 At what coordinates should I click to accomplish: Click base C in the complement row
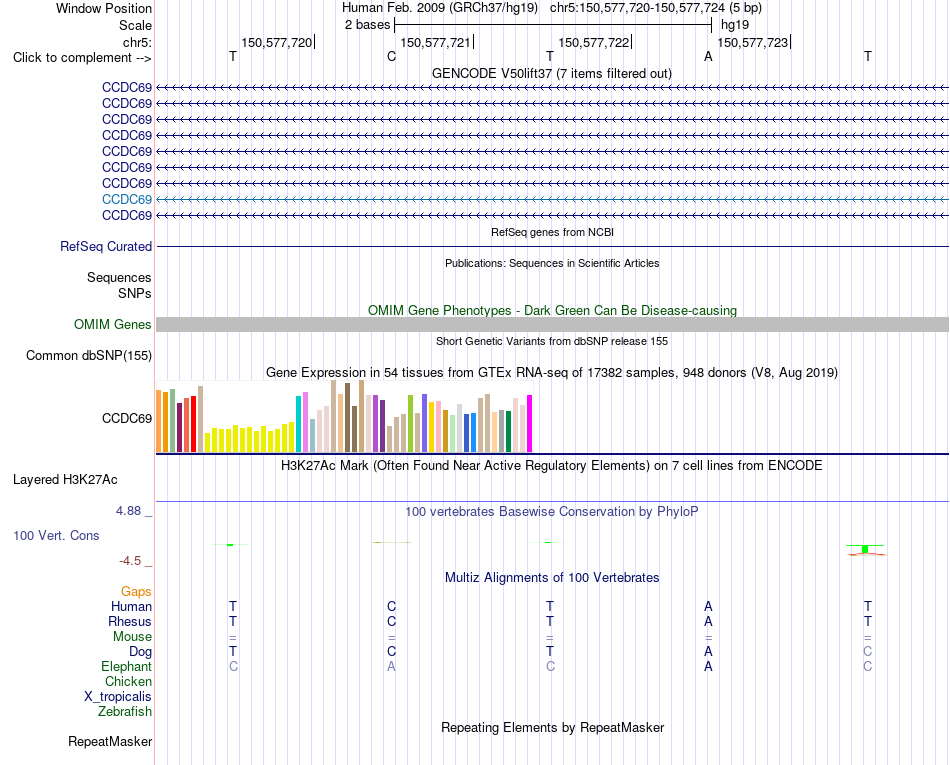pos(391,56)
